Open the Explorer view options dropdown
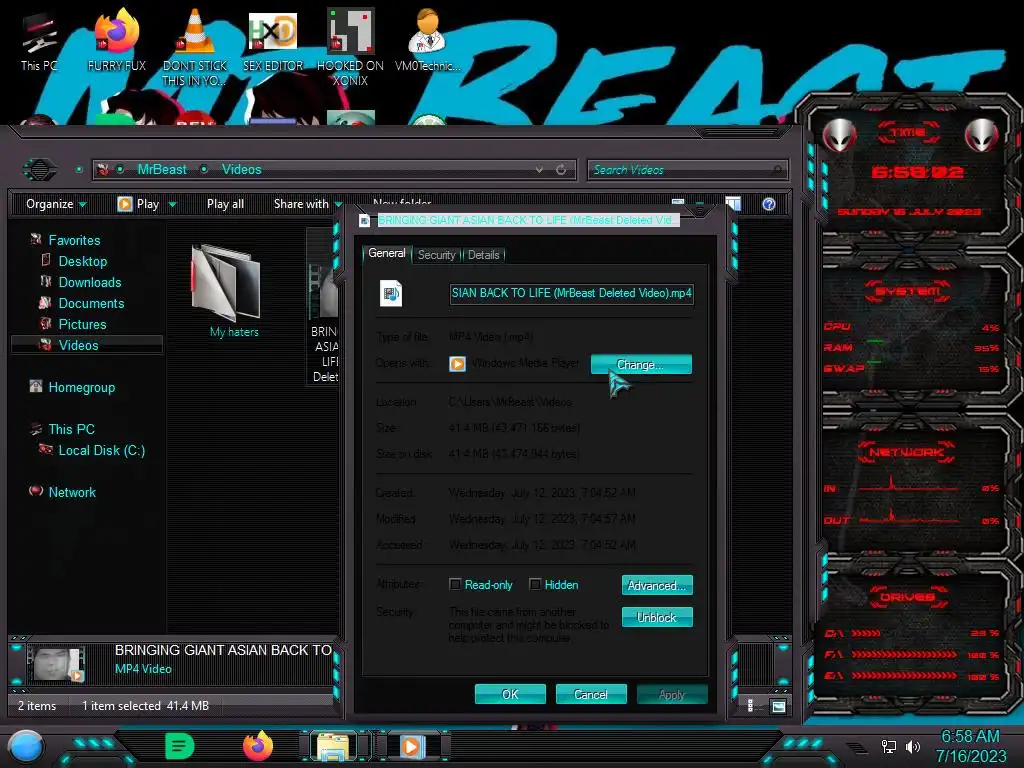 (699, 204)
